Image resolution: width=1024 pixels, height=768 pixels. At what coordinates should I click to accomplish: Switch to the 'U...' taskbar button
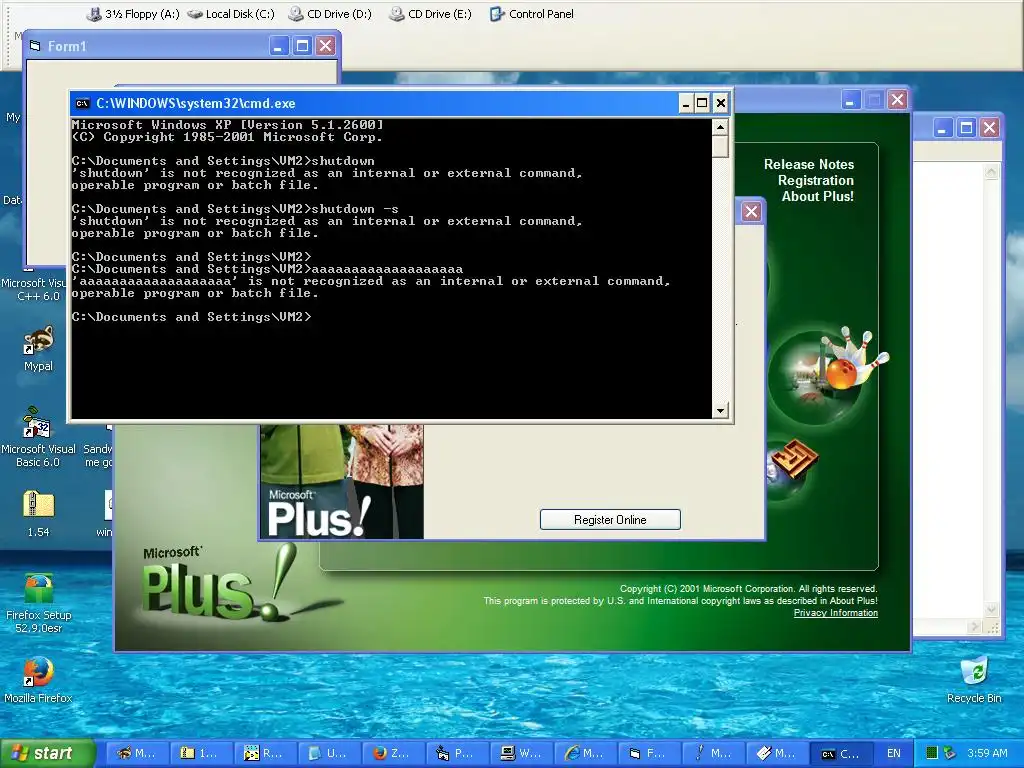click(x=327, y=753)
